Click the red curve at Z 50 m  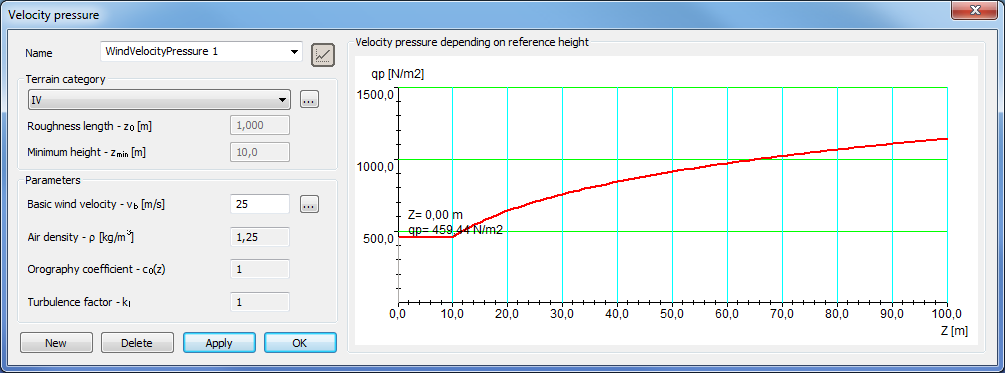click(672, 171)
